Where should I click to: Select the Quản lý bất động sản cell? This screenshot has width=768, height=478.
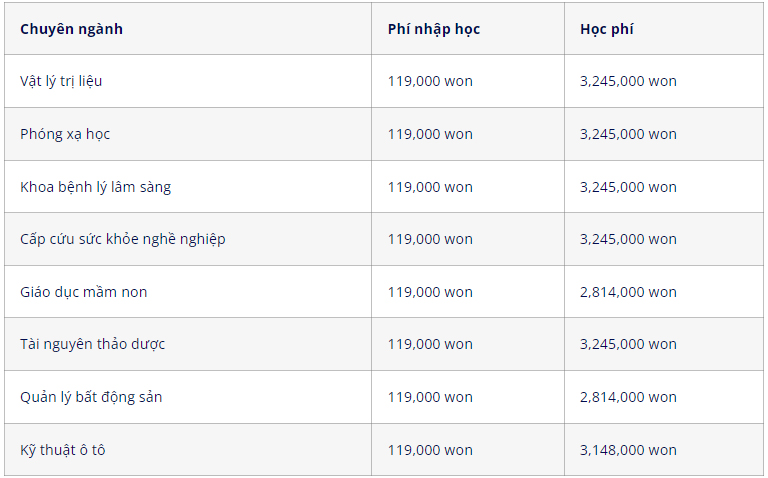188,397
